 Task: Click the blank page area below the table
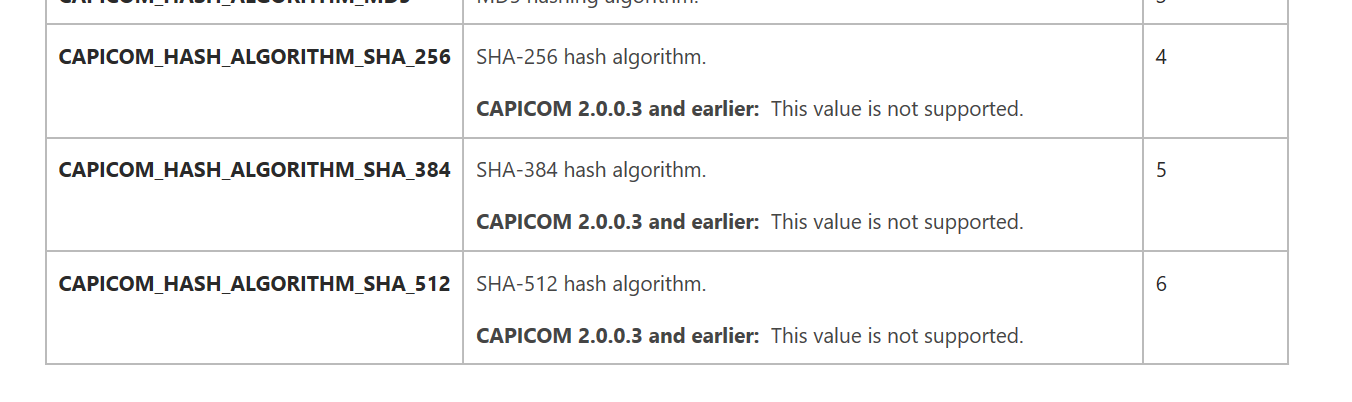tap(666, 384)
